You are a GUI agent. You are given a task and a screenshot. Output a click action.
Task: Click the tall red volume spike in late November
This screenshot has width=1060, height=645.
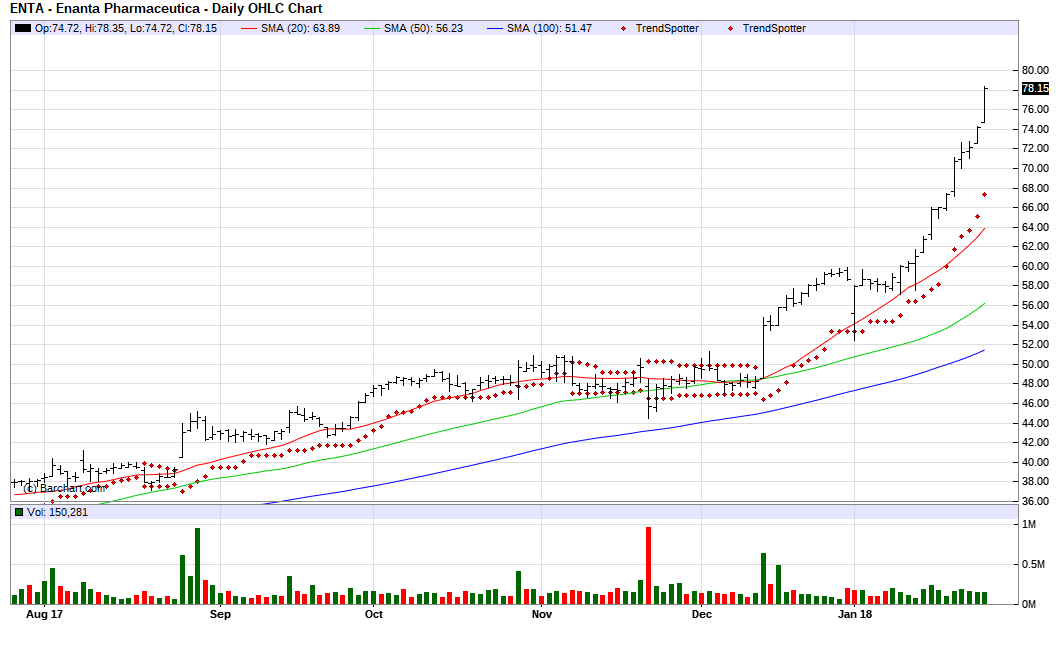[x=649, y=566]
